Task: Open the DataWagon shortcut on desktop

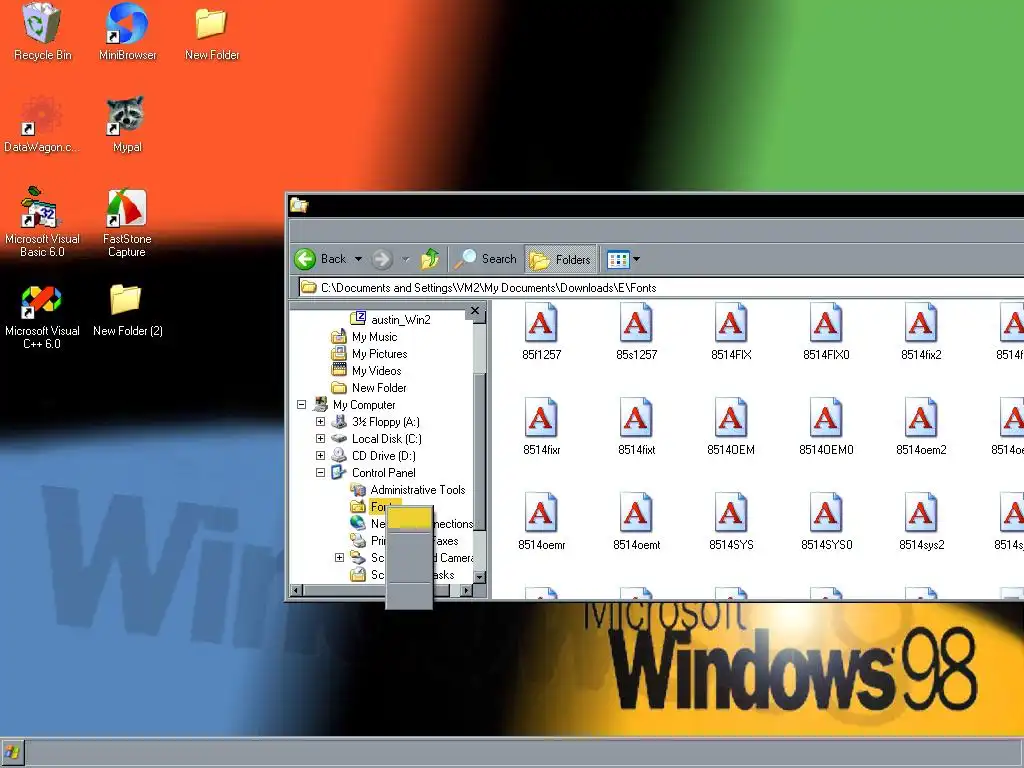Action: click(x=42, y=124)
